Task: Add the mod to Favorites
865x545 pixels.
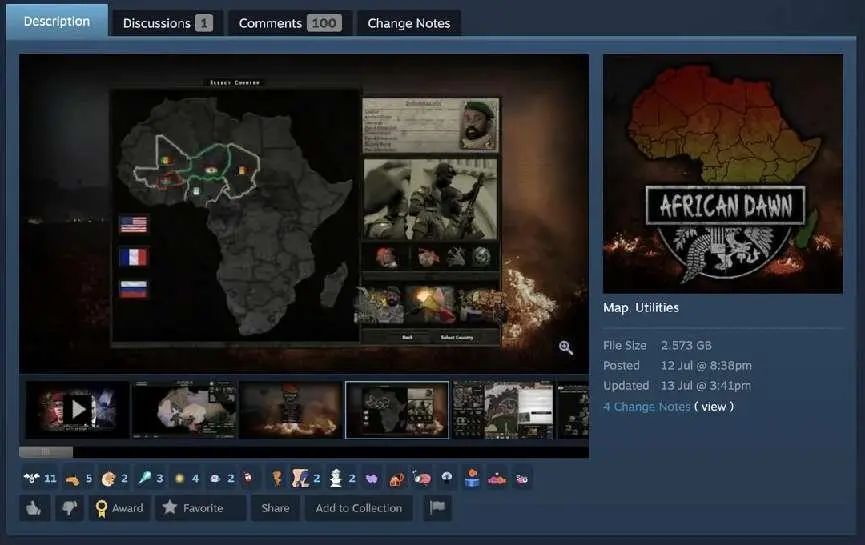Action: (x=201, y=507)
